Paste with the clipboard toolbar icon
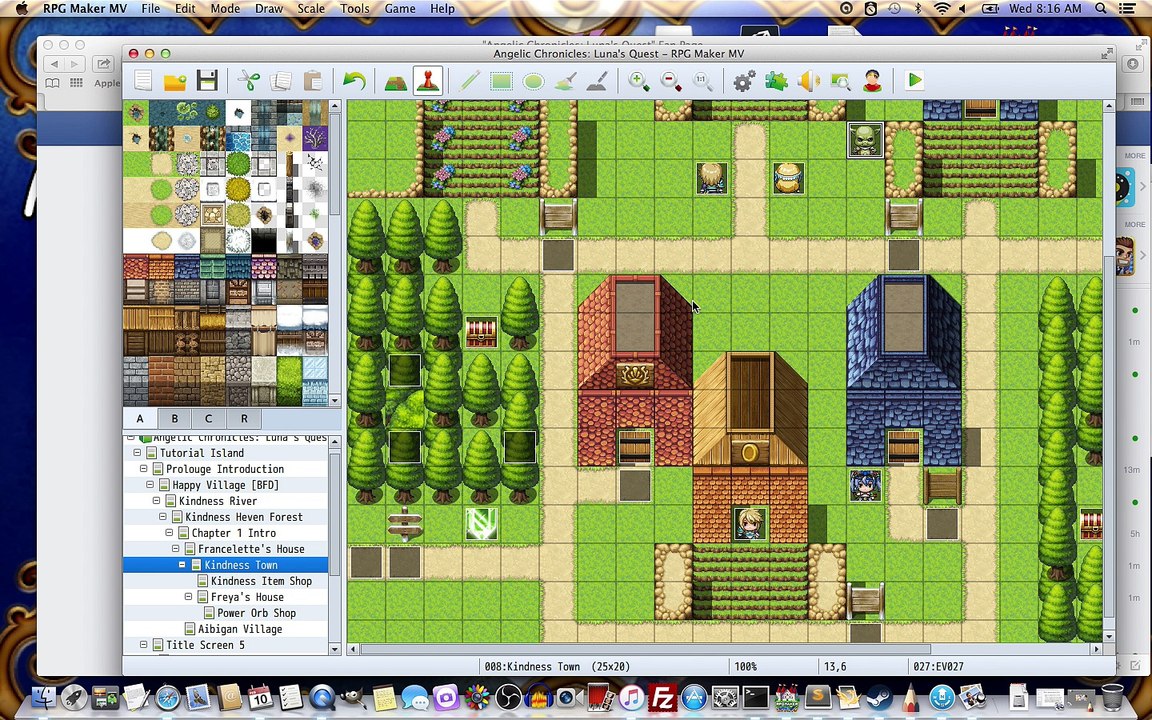Image resolution: width=1152 pixels, height=720 pixels. click(313, 80)
